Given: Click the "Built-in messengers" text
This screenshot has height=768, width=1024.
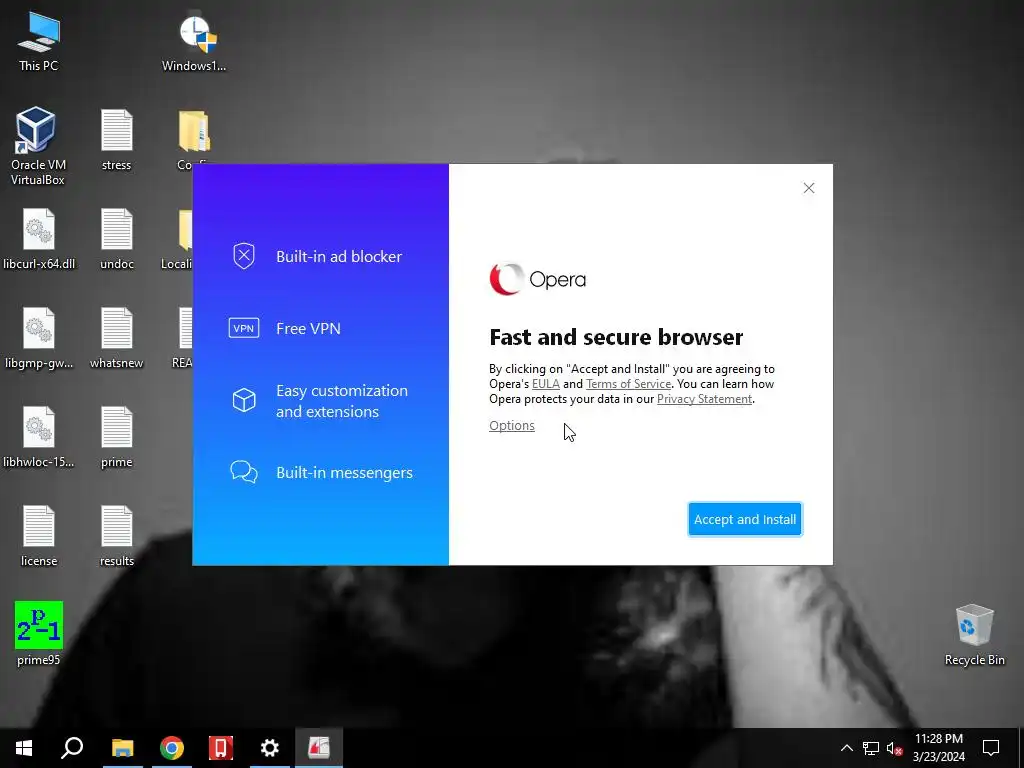Looking at the screenshot, I should tap(344, 473).
